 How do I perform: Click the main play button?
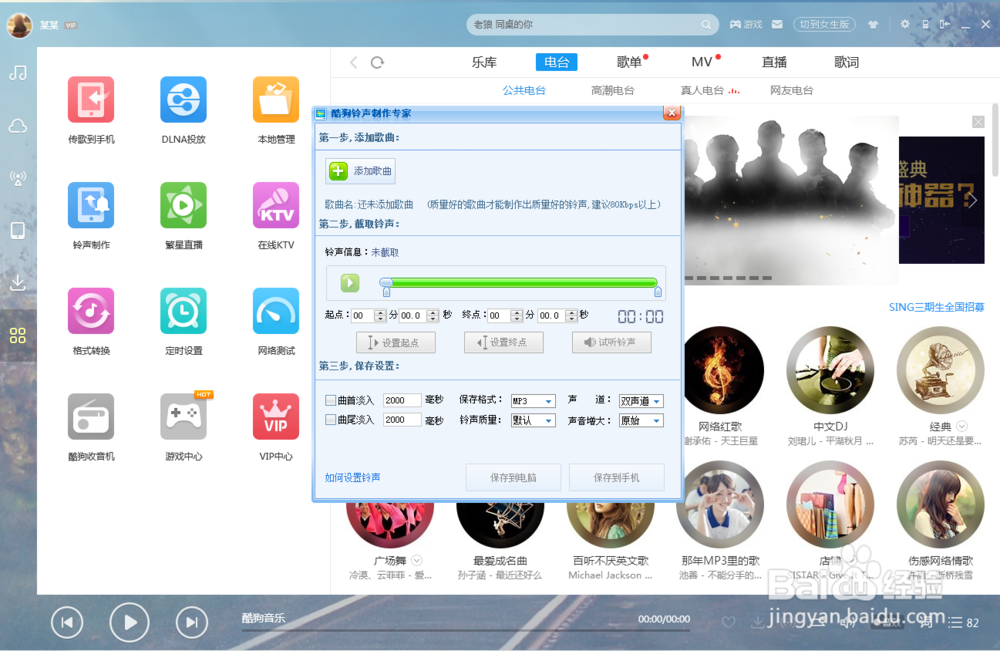pos(129,622)
